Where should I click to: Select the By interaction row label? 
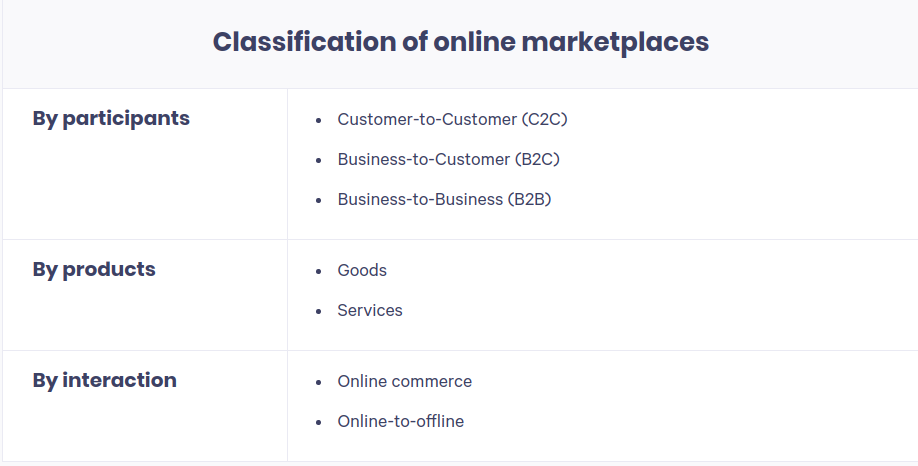pyautogui.click(x=105, y=380)
